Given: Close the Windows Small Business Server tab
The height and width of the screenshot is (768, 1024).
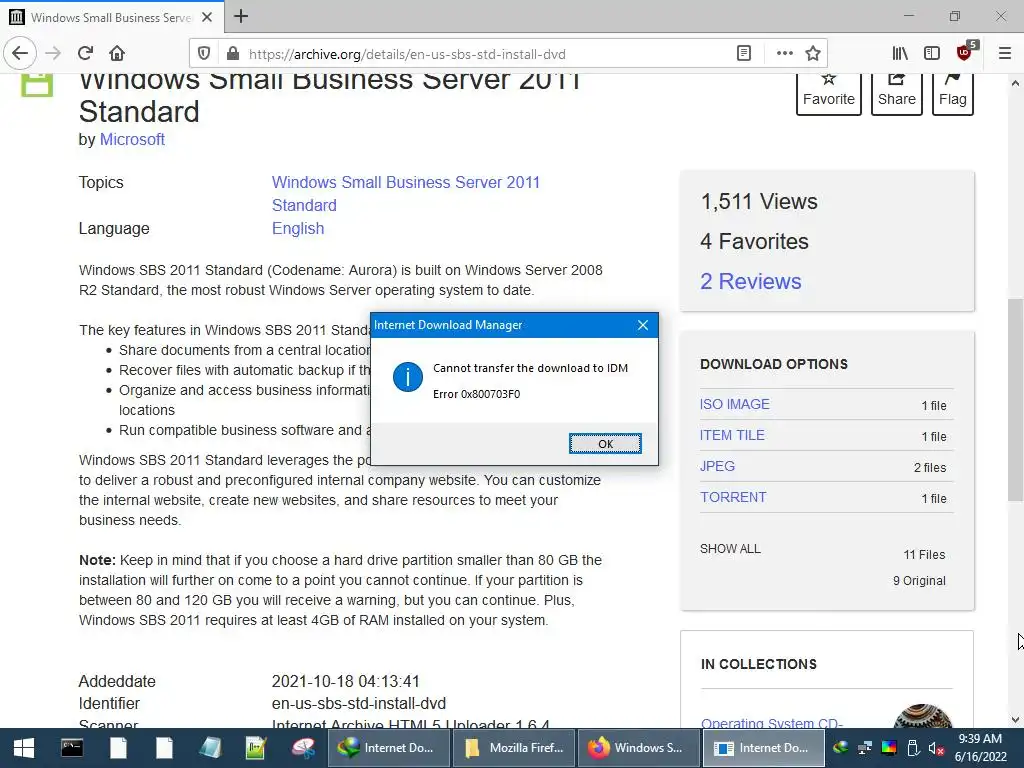Looking at the screenshot, I should click(x=207, y=17).
